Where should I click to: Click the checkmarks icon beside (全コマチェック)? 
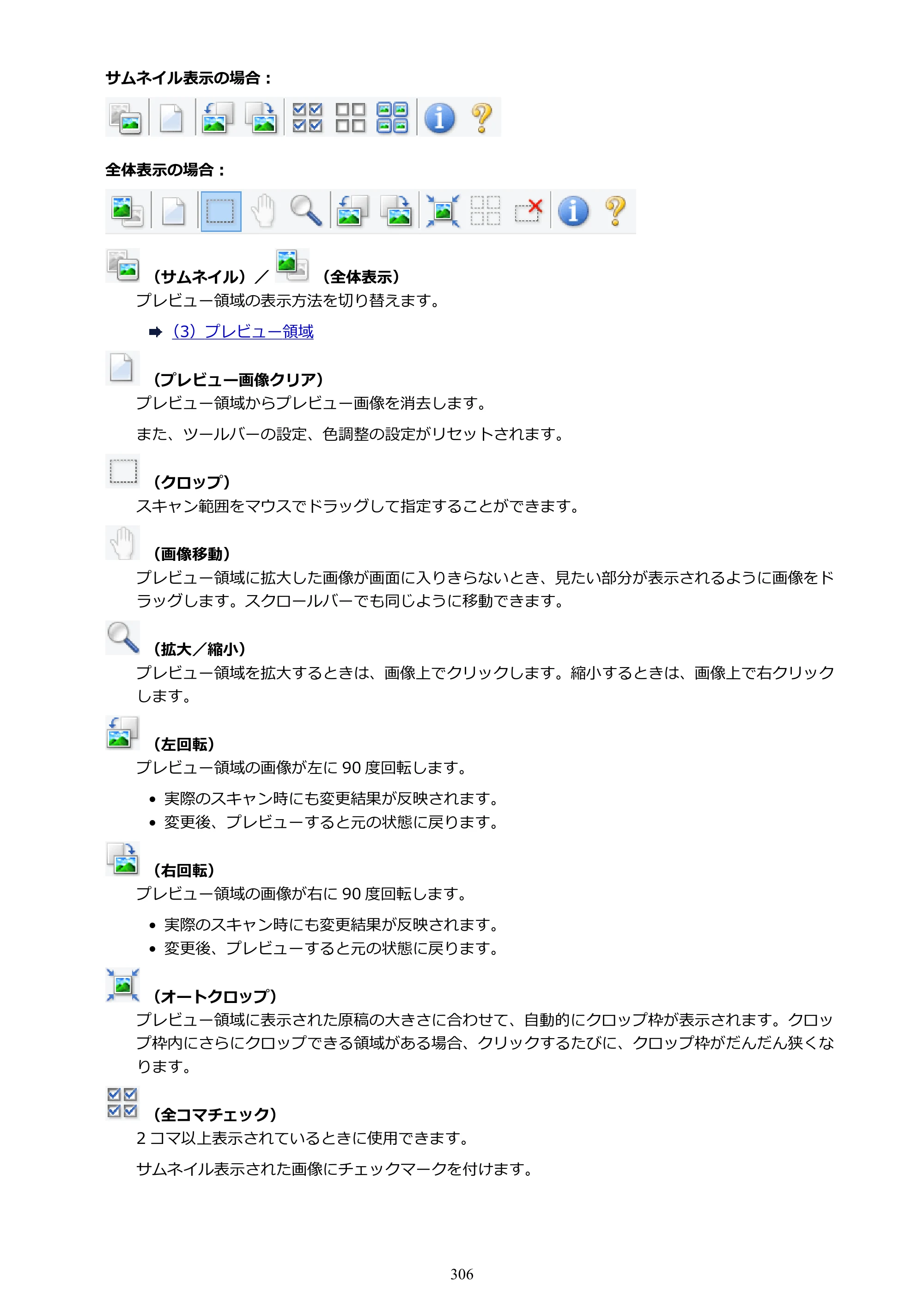[x=122, y=1103]
